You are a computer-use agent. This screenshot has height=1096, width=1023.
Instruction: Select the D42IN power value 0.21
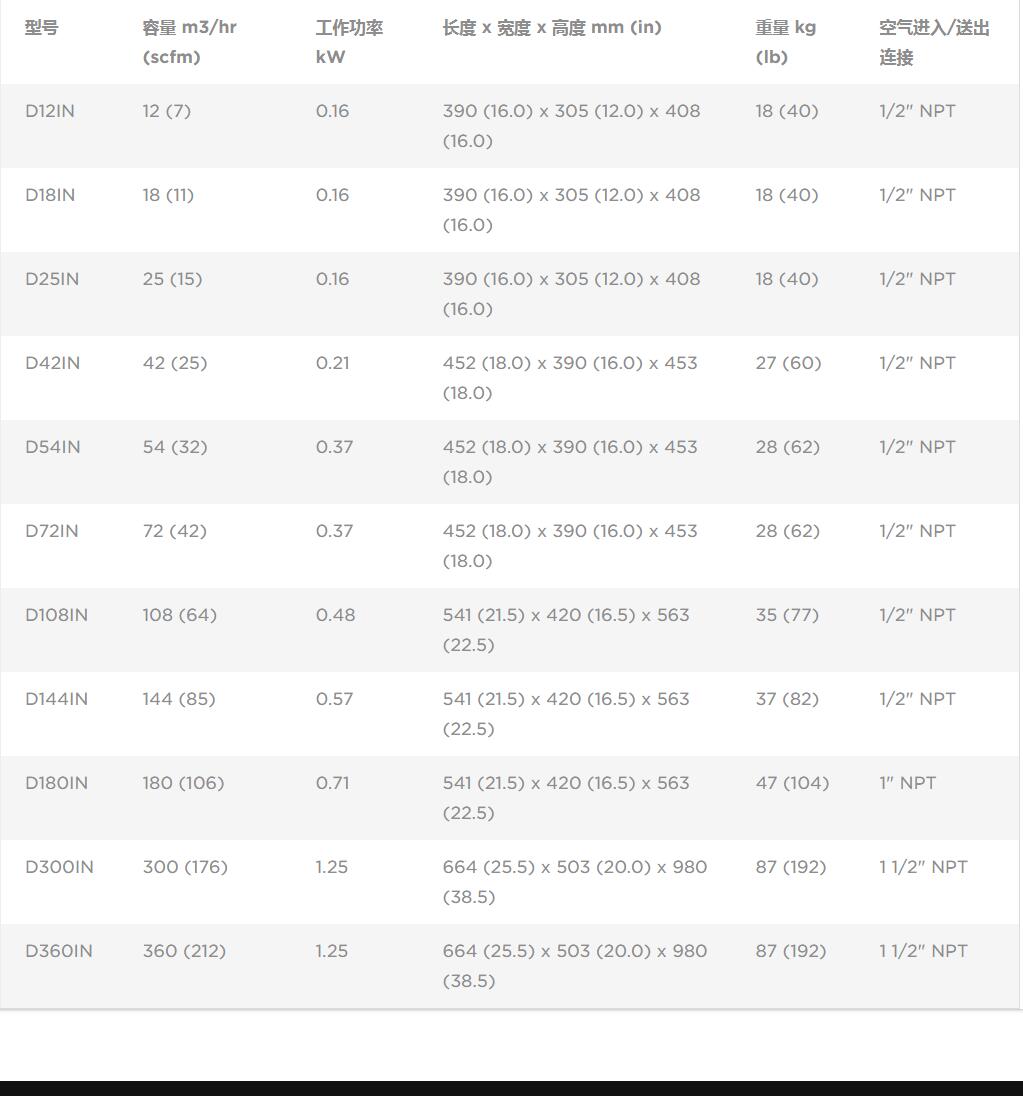point(333,363)
